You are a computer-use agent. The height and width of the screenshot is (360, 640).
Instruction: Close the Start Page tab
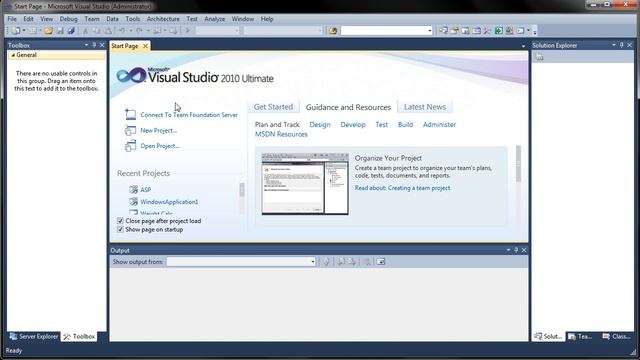145,46
